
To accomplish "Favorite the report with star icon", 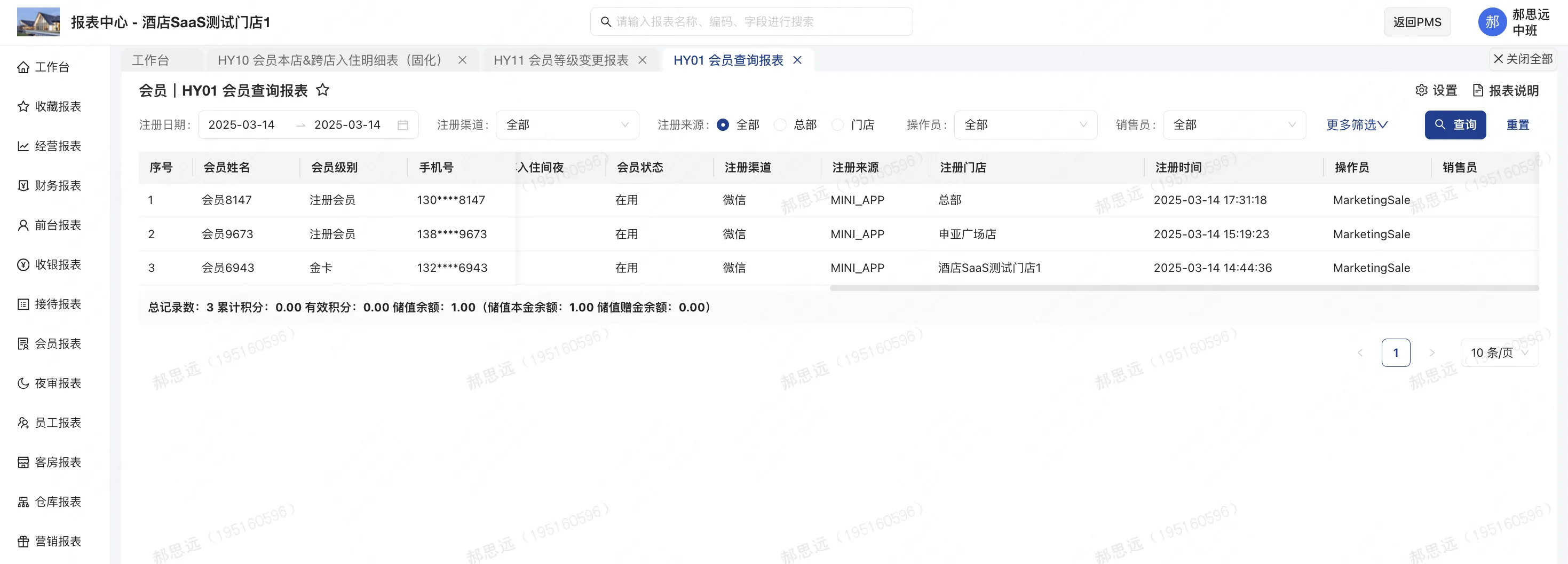I will coord(322,90).
